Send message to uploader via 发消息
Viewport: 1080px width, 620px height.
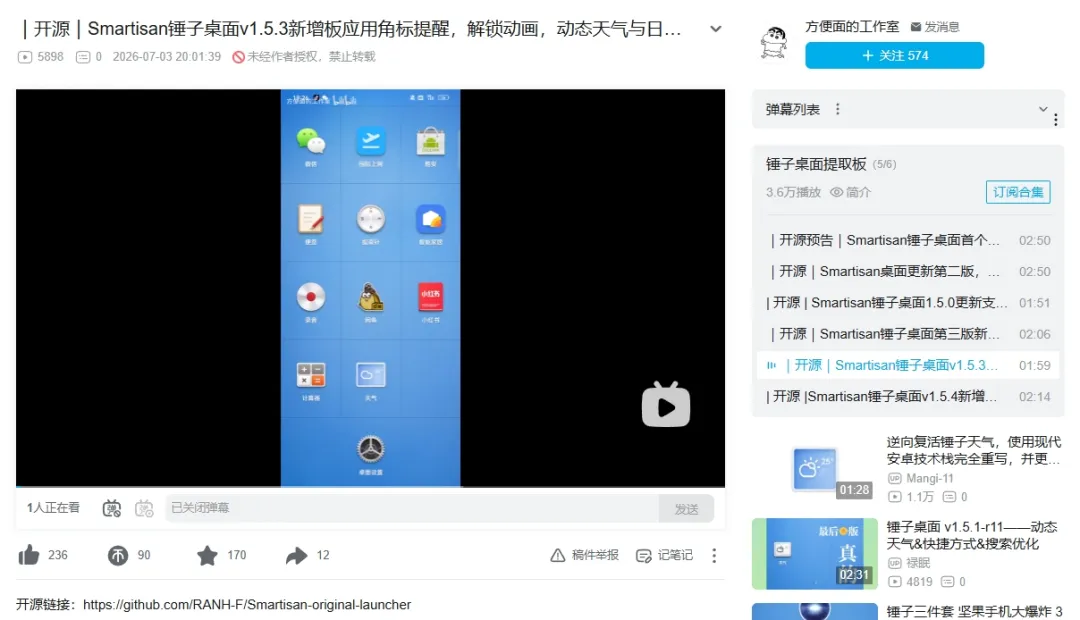[x=935, y=27]
